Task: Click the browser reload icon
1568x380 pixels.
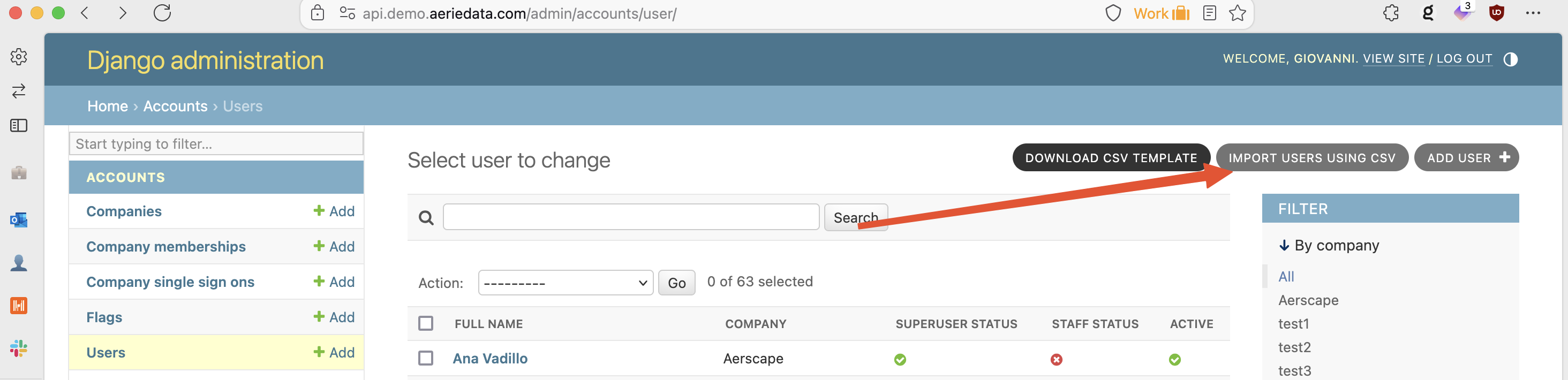Action: (x=162, y=13)
